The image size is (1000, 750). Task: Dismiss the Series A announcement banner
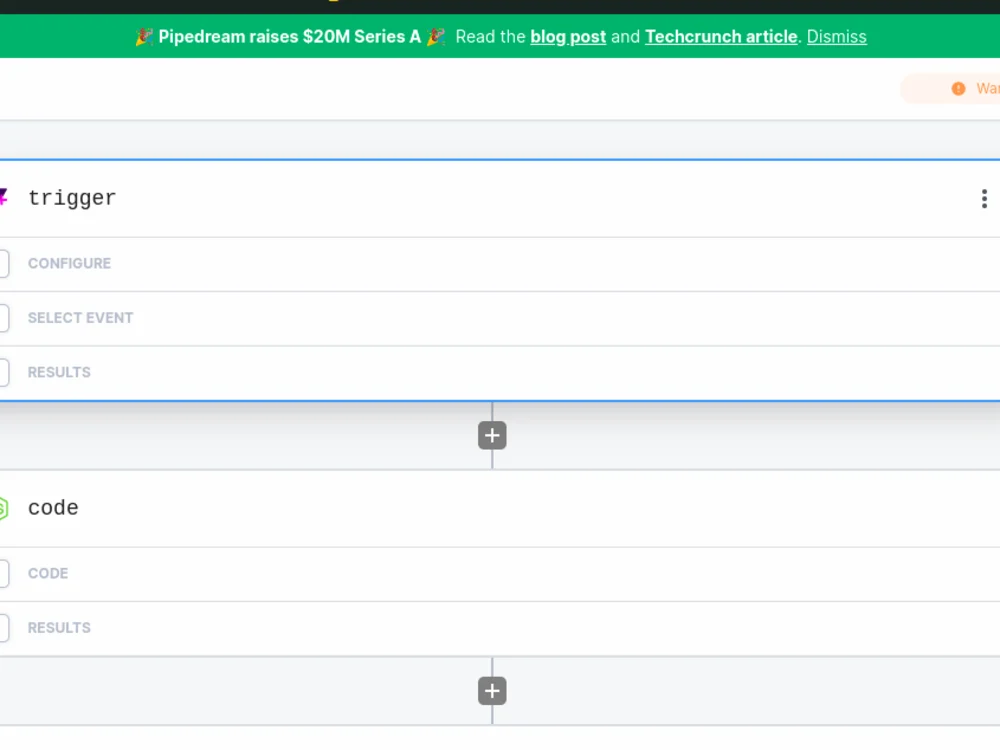click(836, 36)
